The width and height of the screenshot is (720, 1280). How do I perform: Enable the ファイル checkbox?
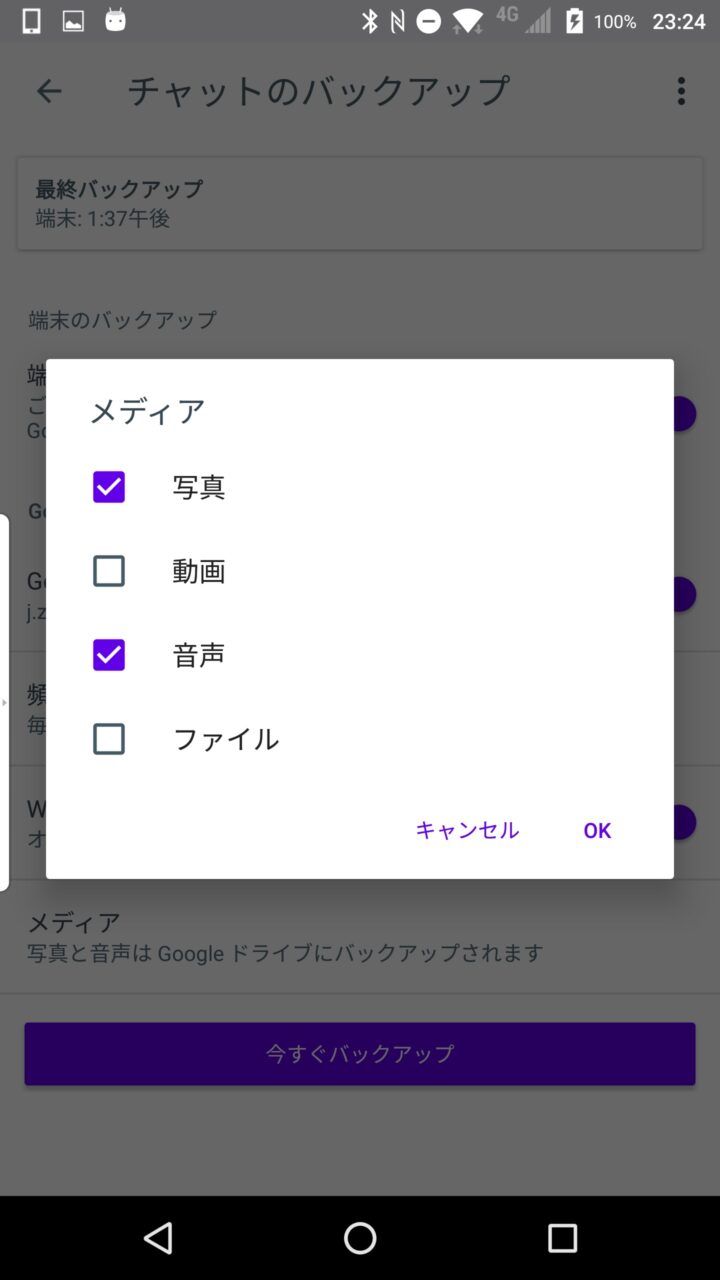pyautogui.click(x=109, y=739)
